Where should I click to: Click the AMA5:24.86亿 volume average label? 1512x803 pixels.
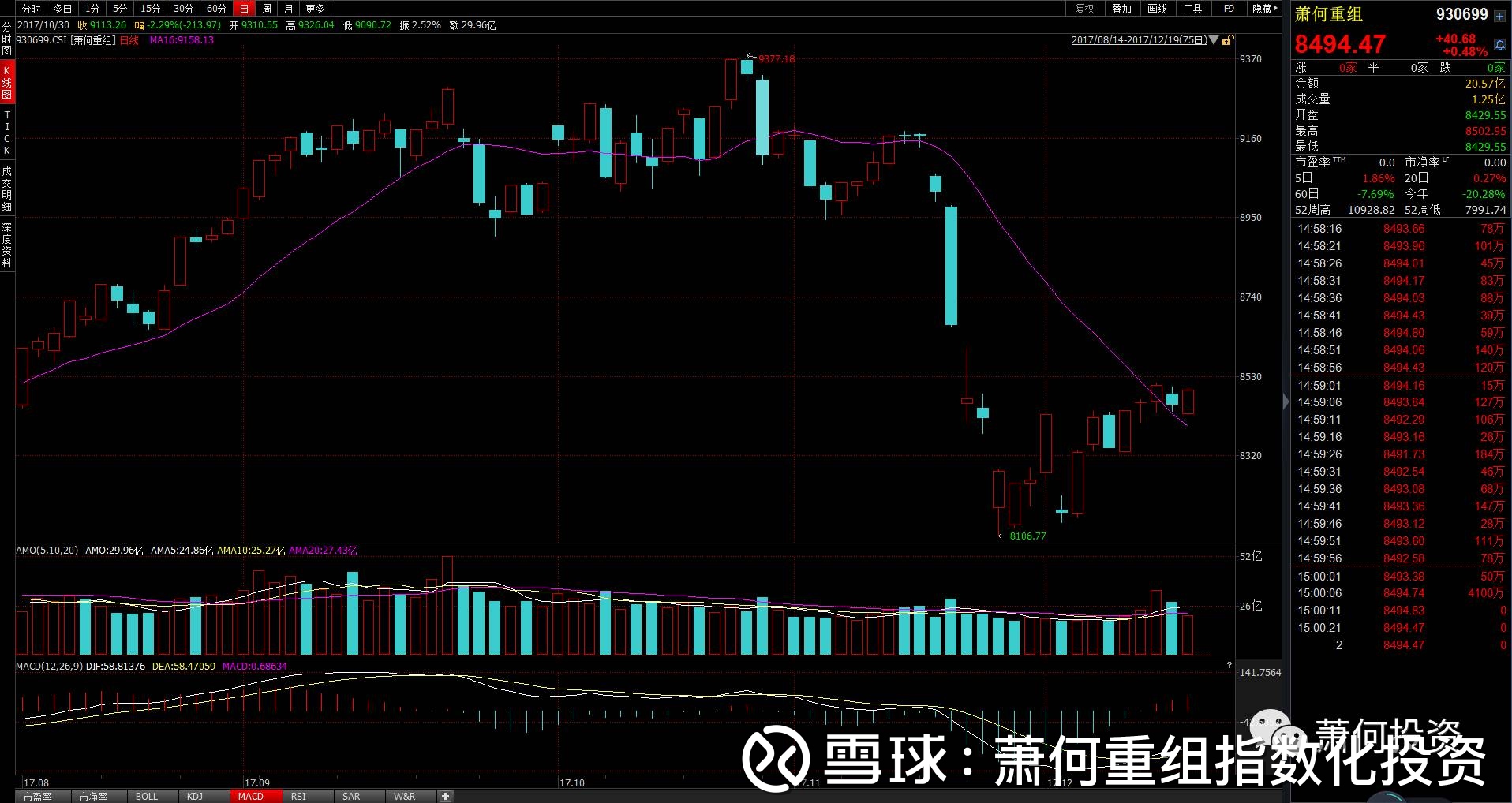pos(182,551)
